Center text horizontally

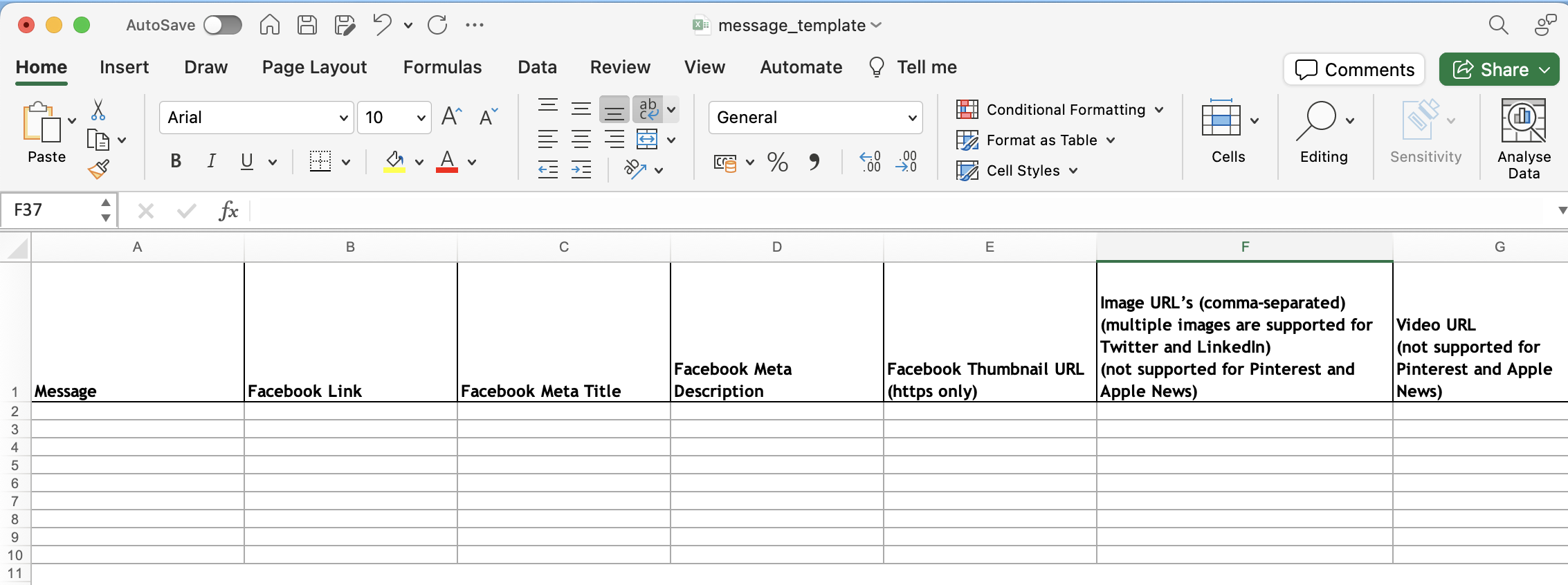coord(581,140)
